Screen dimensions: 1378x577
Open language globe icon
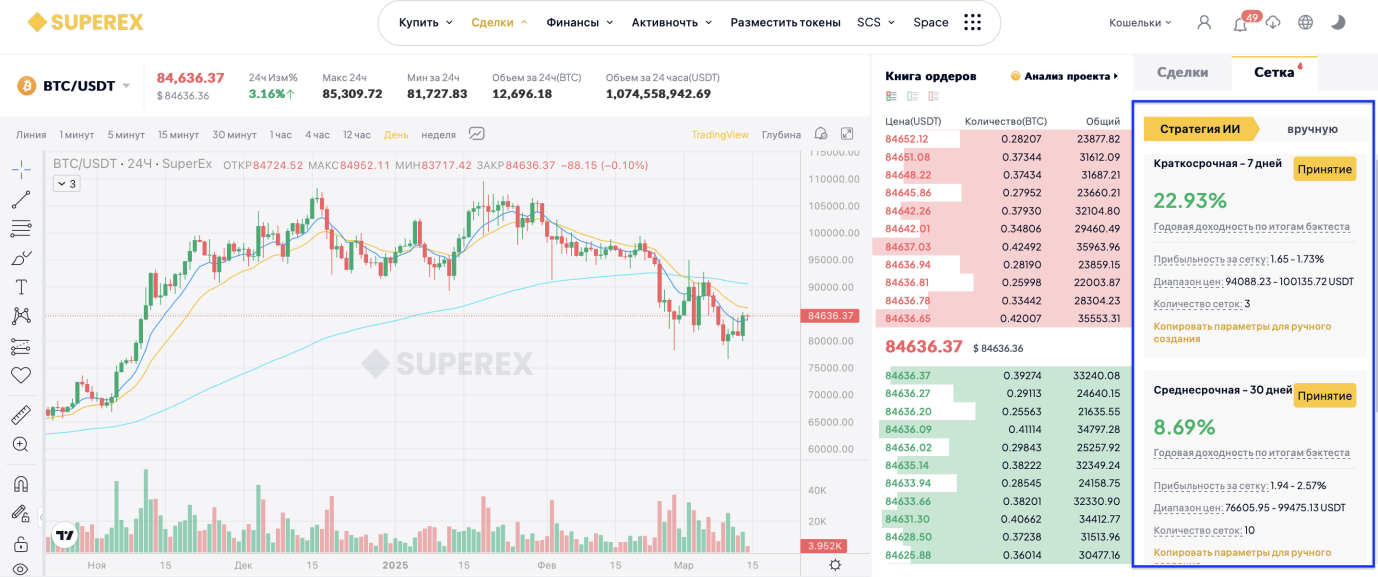1305,22
